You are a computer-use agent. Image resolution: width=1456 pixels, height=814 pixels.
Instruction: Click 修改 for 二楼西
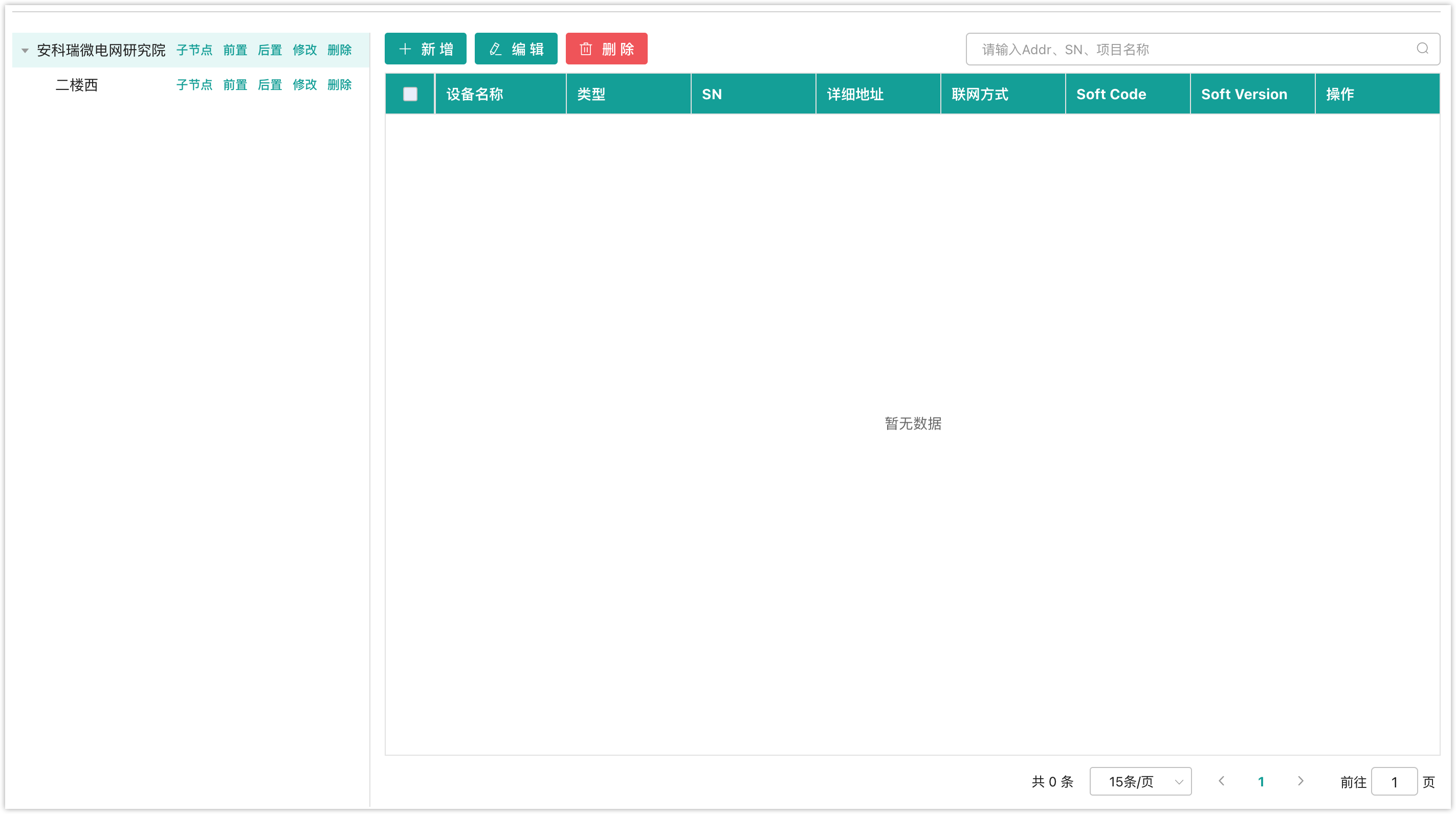pyautogui.click(x=304, y=85)
